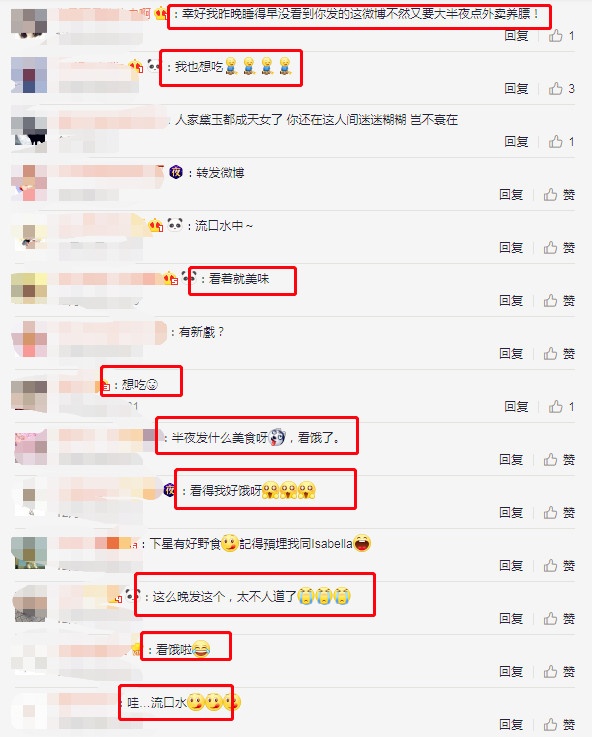Click thumbs-up on the '我也想吃' comment

pyautogui.click(x=561, y=88)
